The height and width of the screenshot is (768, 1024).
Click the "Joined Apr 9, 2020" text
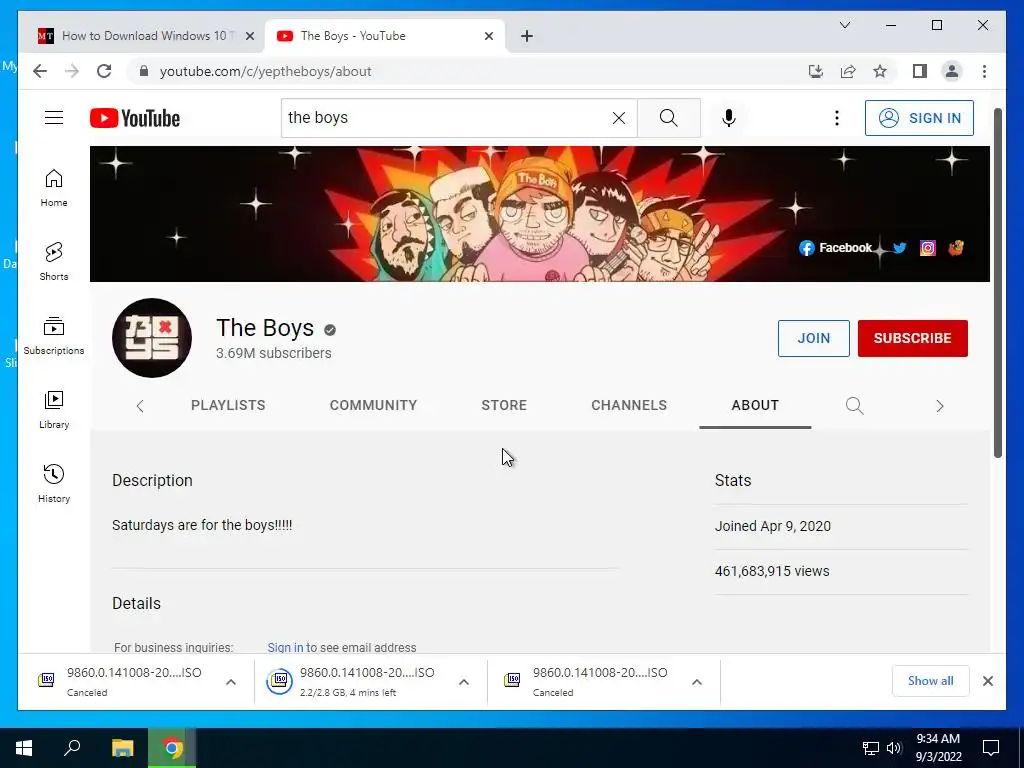(x=773, y=526)
